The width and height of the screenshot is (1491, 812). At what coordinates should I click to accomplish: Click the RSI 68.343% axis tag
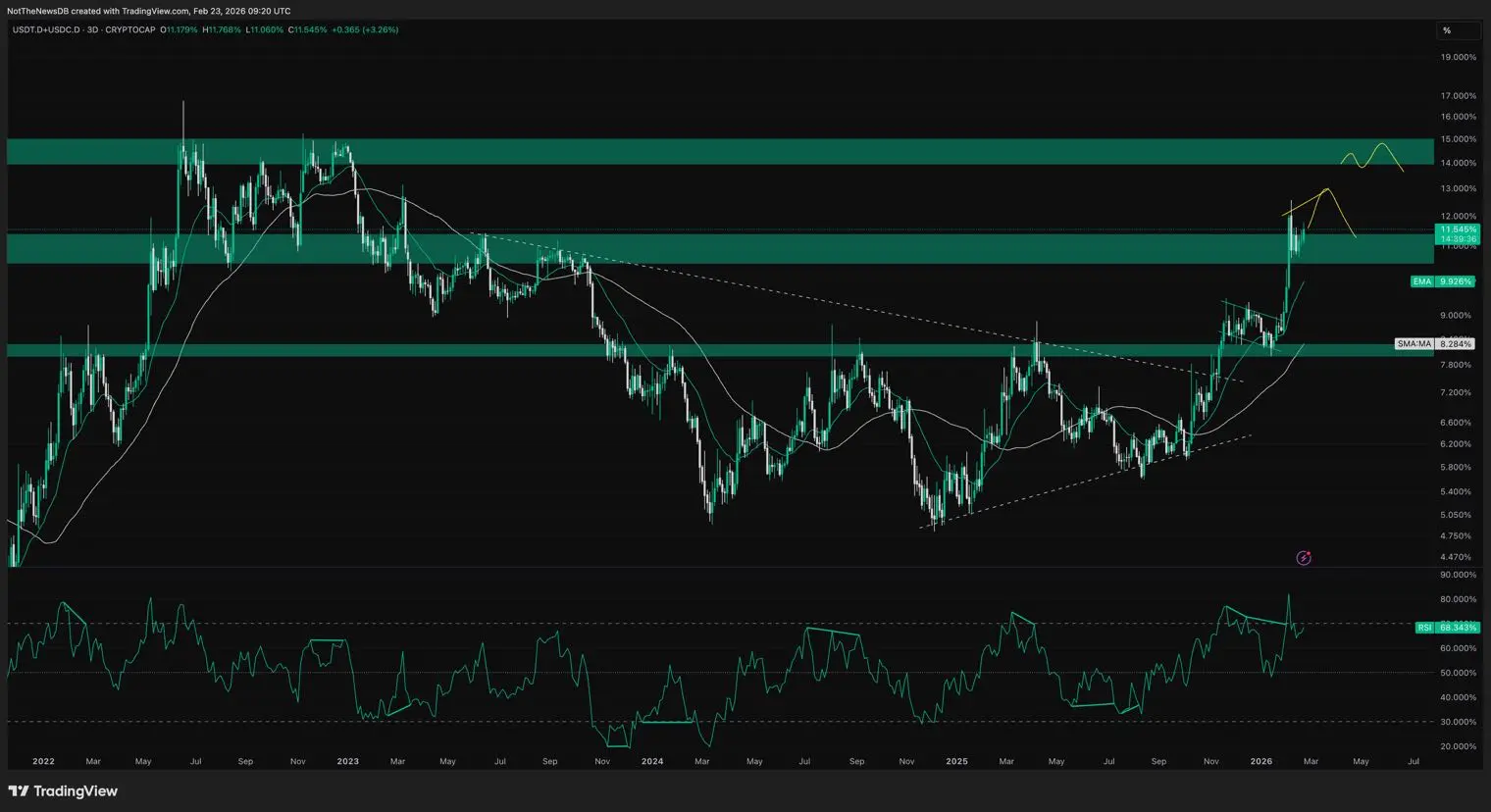point(1447,628)
